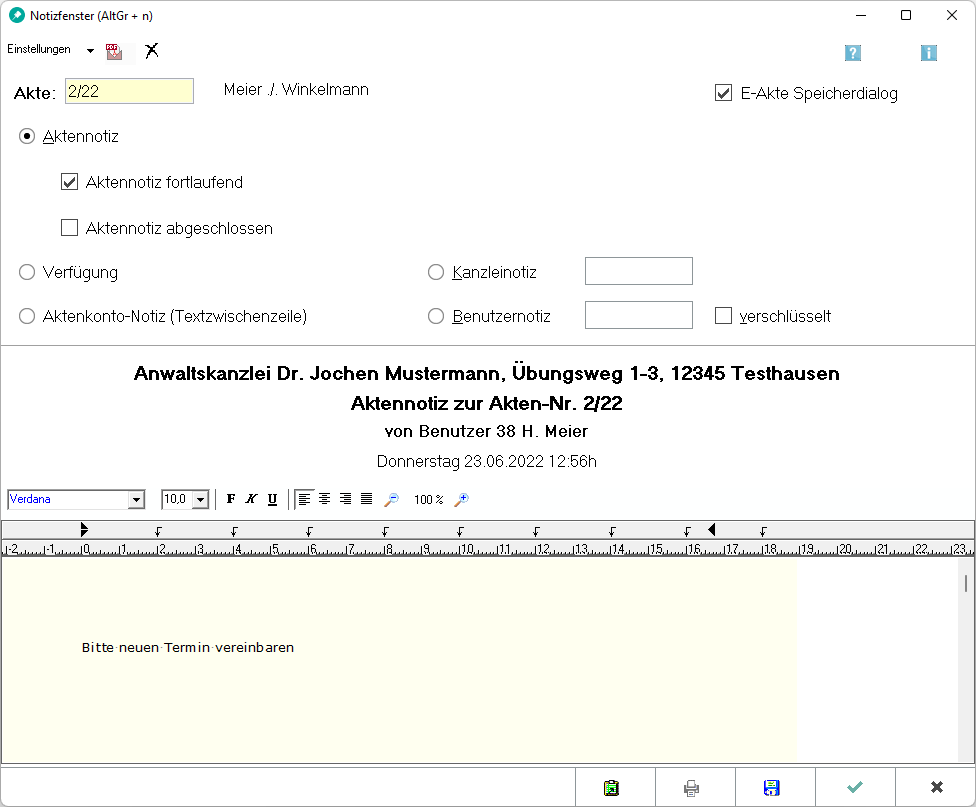The height and width of the screenshot is (807, 976).
Task: Cancel with the bottom X button
Action: [x=936, y=788]
